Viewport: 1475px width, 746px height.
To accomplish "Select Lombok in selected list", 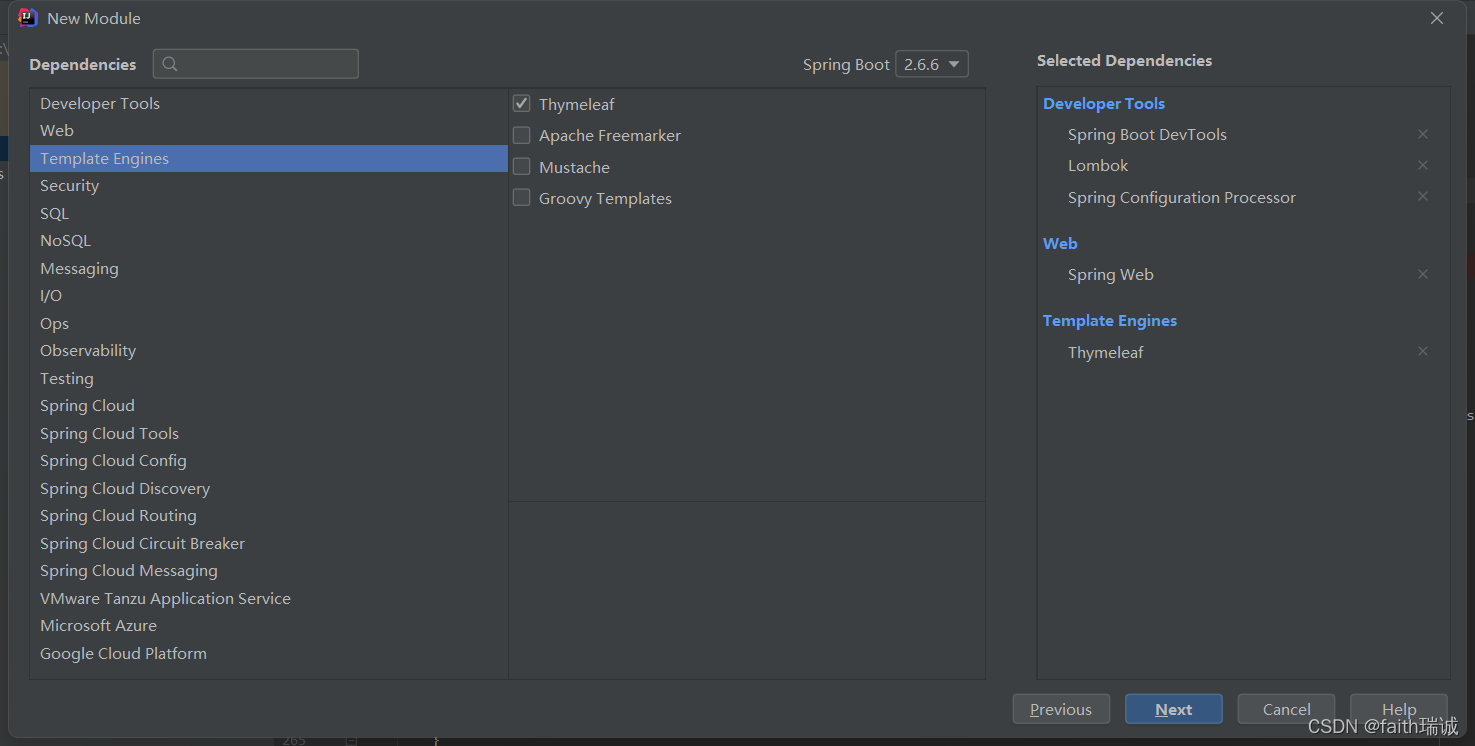I will (1098, 166).
